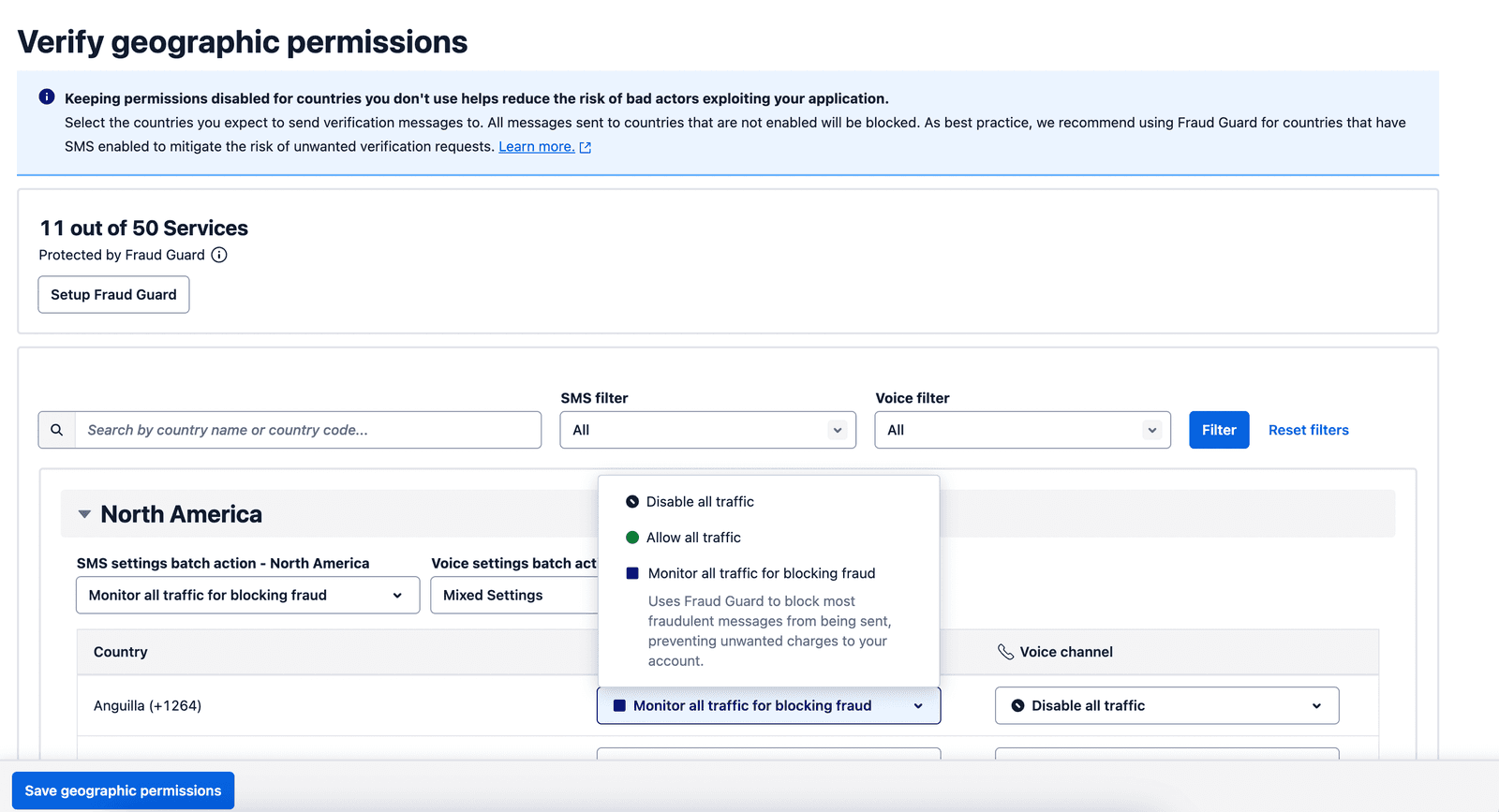
Task: Select Monitor all traffic for blocking fraud option
Action: coord(761,573)
